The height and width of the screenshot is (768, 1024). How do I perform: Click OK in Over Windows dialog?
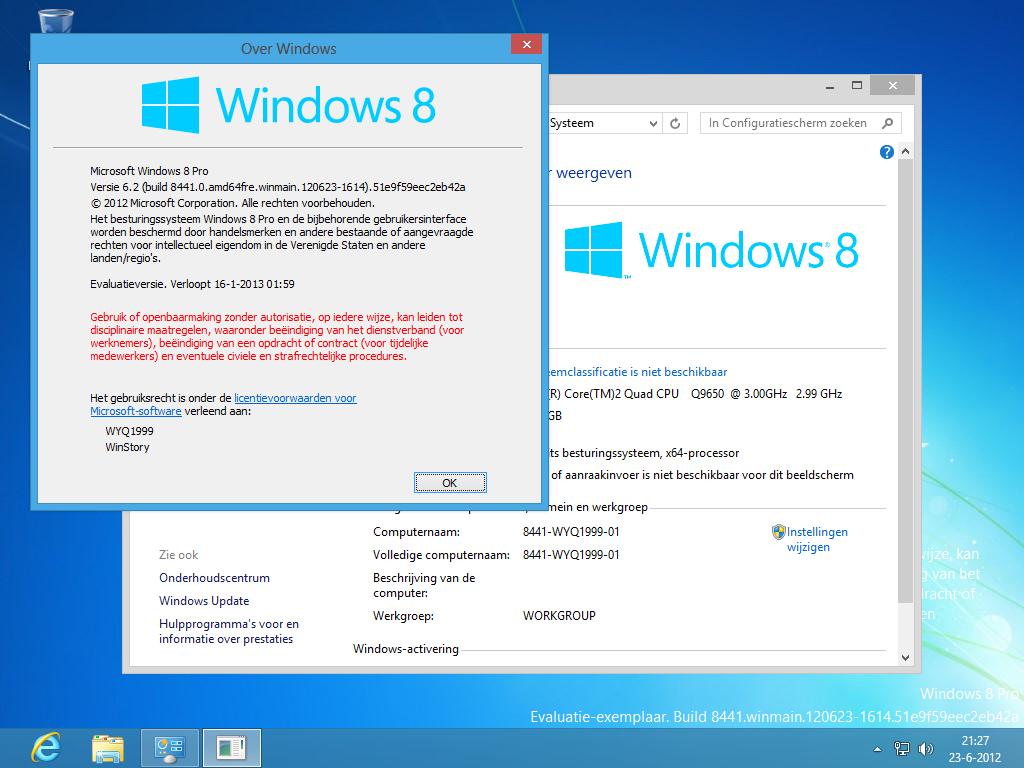[x=450, y=483]
